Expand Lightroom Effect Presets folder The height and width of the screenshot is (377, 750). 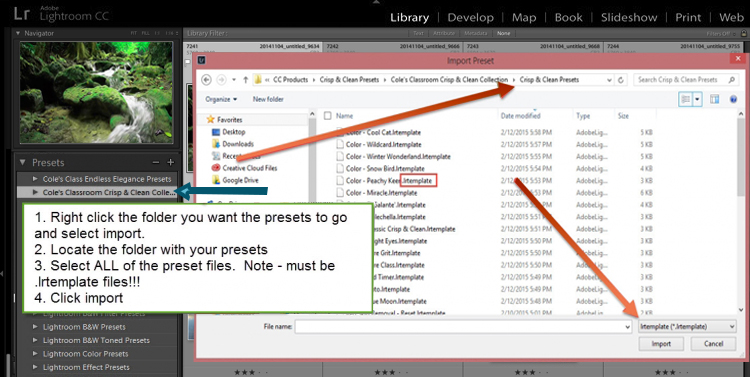pos(35,367)
